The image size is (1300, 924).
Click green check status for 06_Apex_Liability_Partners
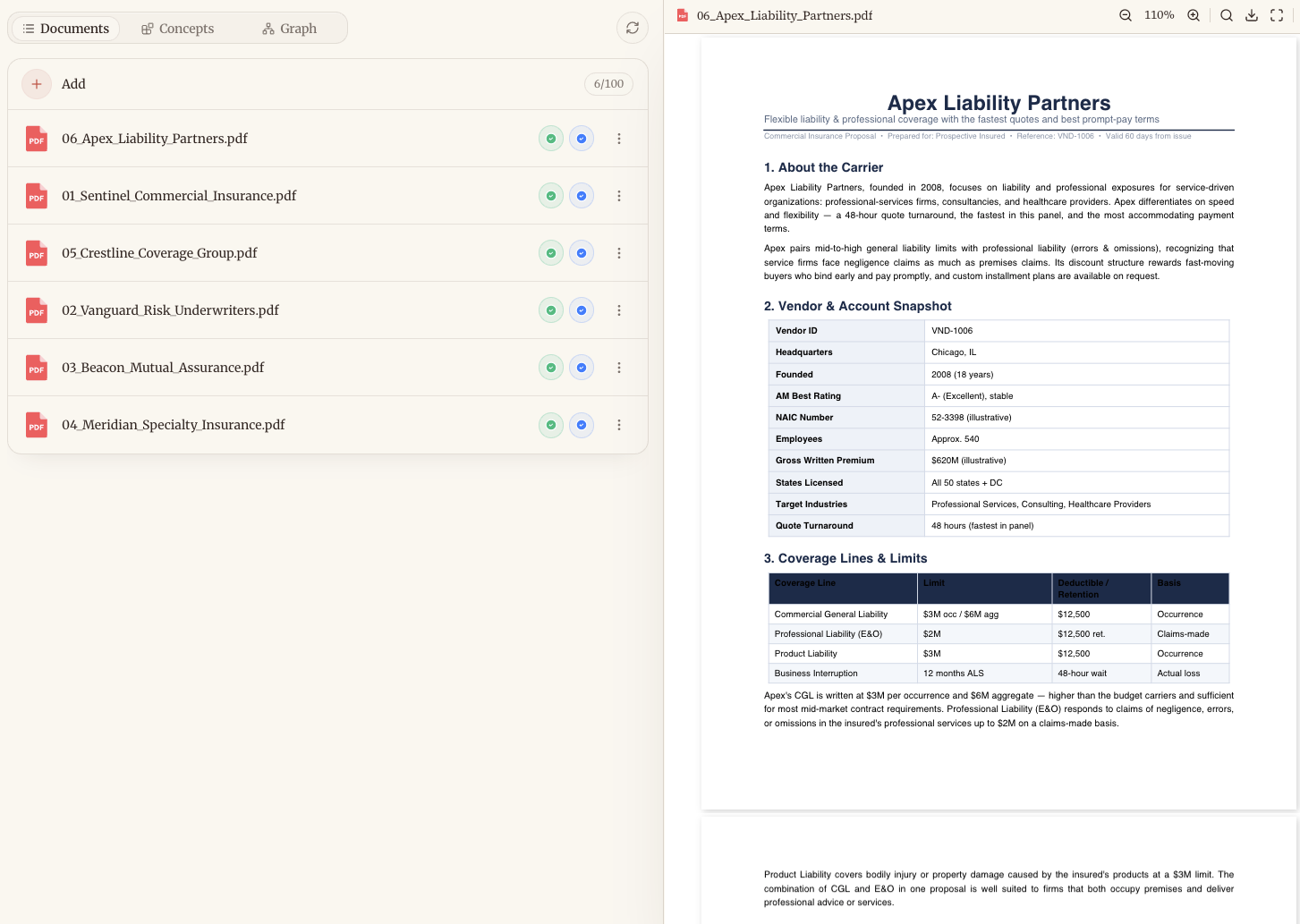coord(551,139)
